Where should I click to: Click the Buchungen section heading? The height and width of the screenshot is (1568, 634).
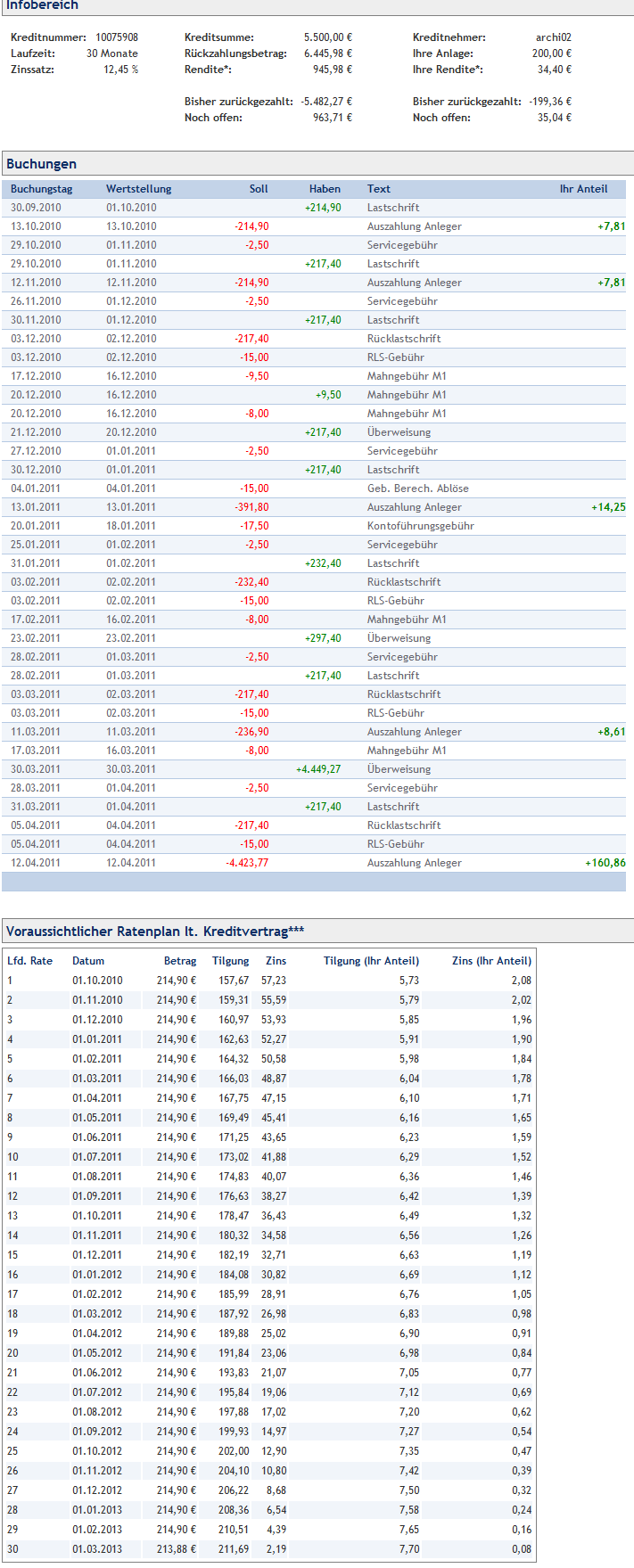(x=41, y=164)
